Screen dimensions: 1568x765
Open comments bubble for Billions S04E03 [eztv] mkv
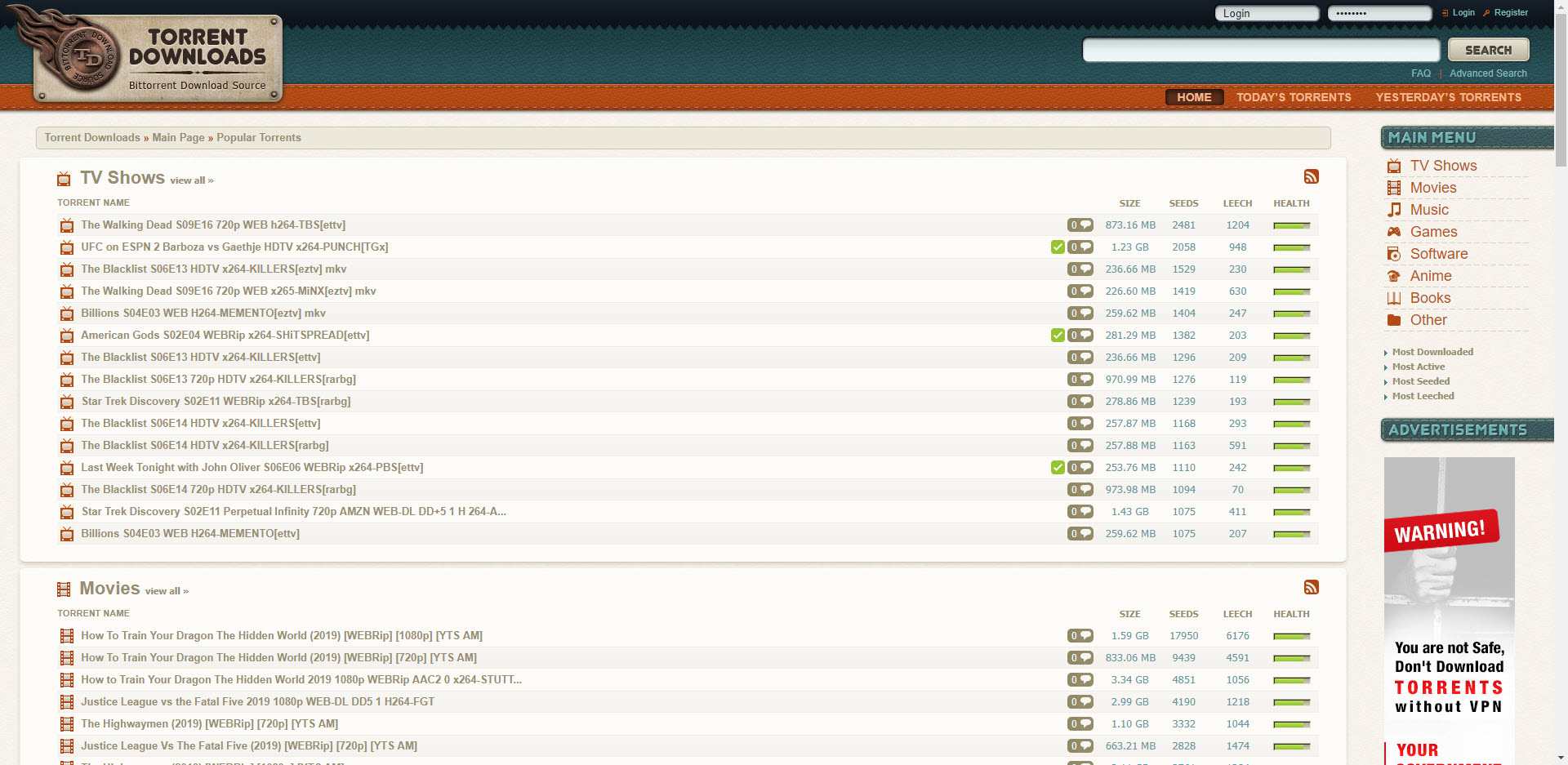tap(1080, 313)
